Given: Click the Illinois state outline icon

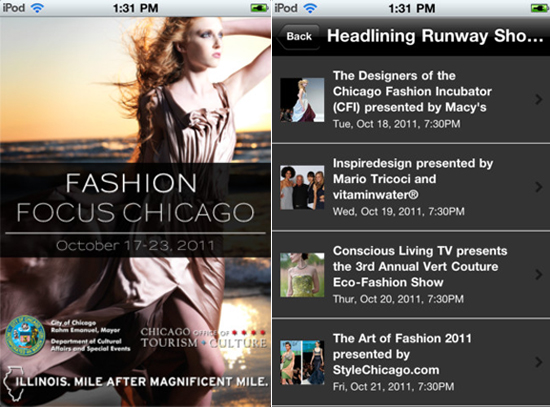Looking at the screenshot, I should (x=13, y=383).
